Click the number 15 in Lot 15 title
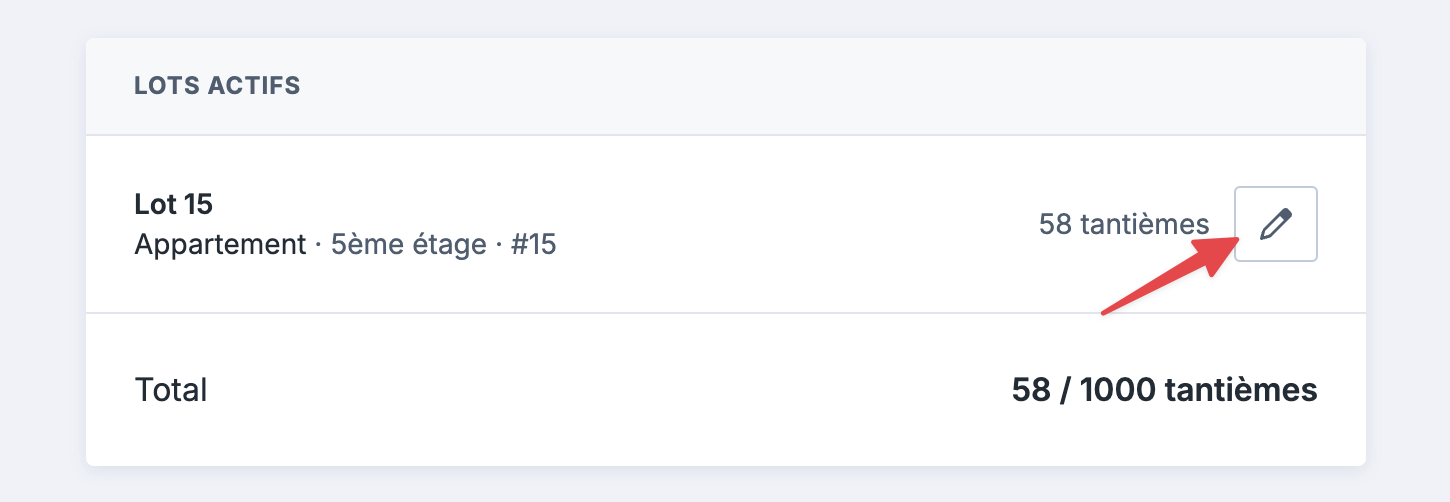Screen dimensions: 1450x502 (198, 204)
